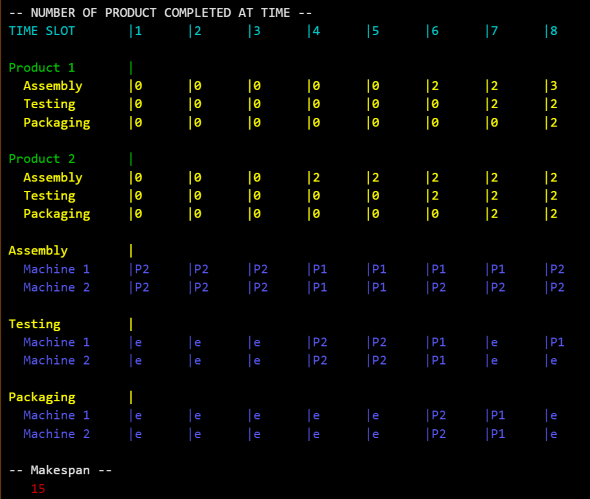Click the 'Testing' label under Product 2

tap(49, 196)
